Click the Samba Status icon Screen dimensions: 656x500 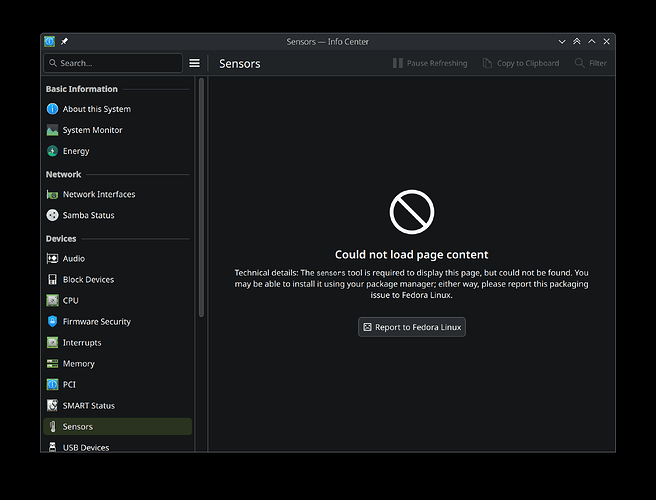(52, 215)
